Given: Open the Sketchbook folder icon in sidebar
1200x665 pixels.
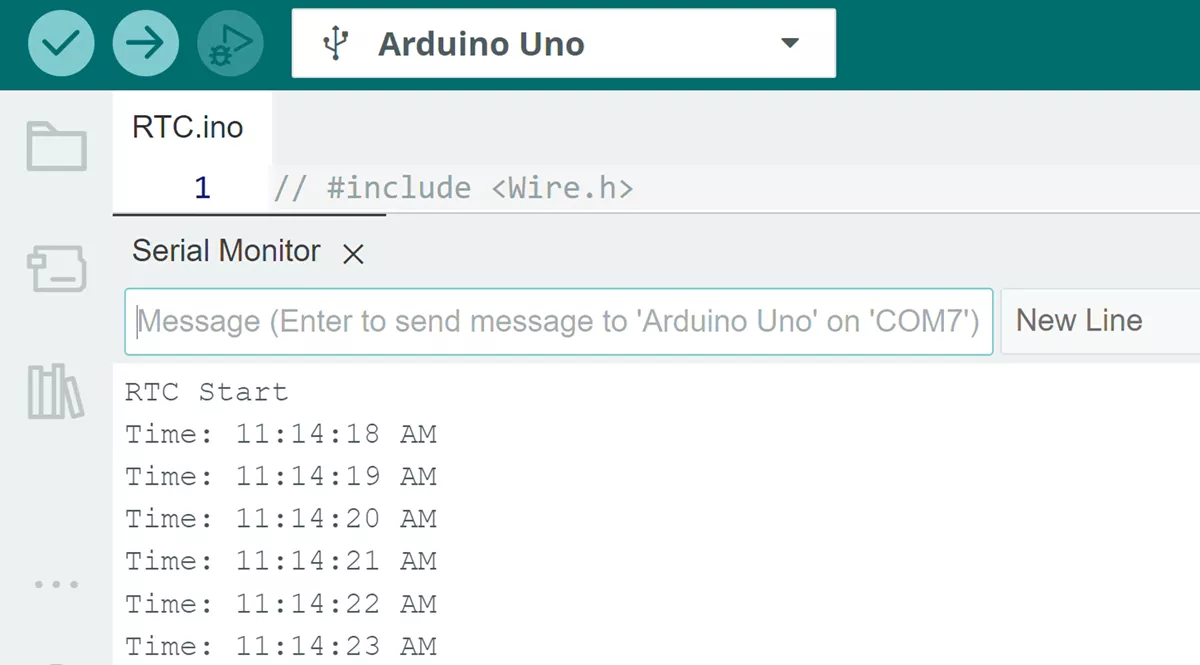Looking at the screenshot, I should [x=56, y=146].
